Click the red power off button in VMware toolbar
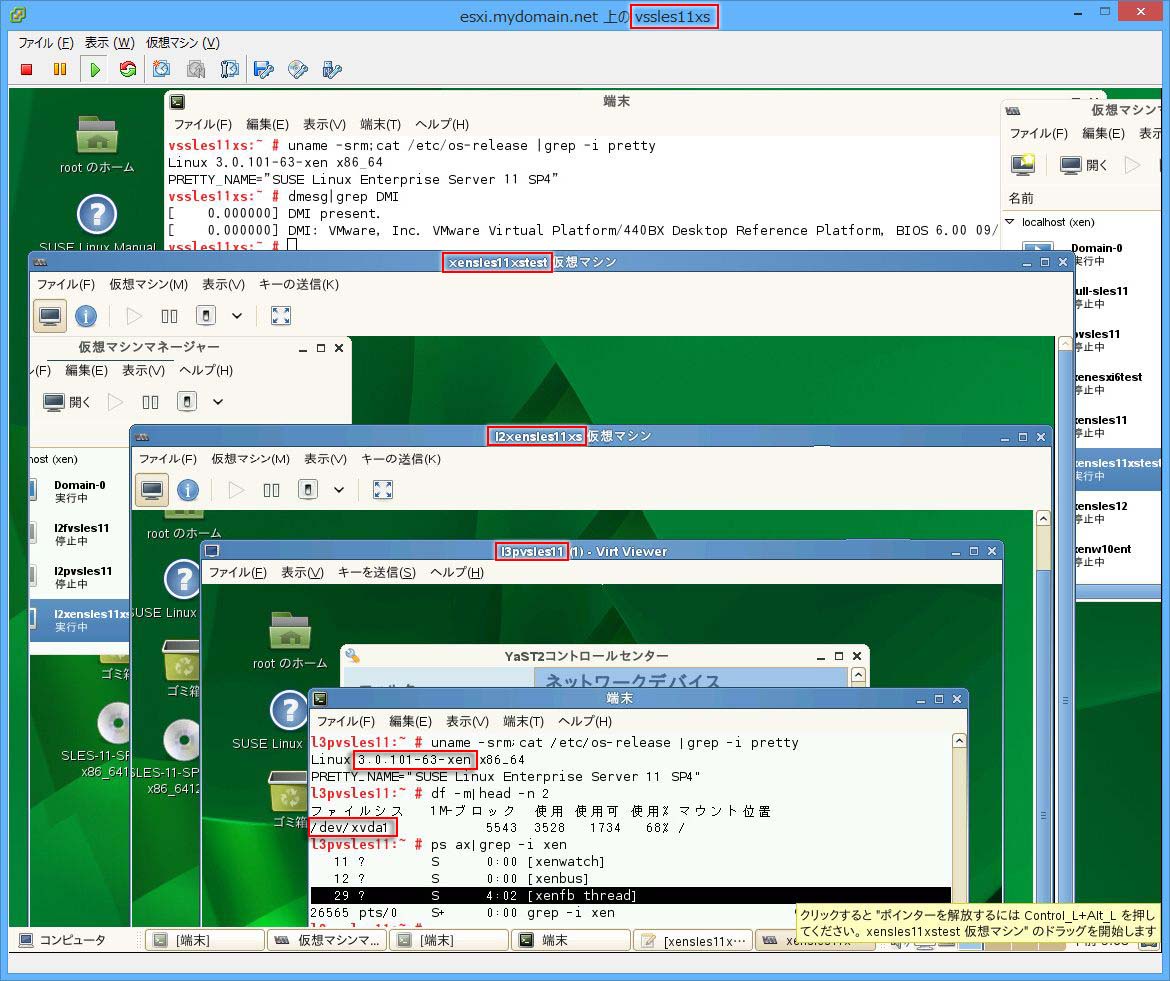Viewport: 1170px width, 981px height. click(x=27, y=69)
